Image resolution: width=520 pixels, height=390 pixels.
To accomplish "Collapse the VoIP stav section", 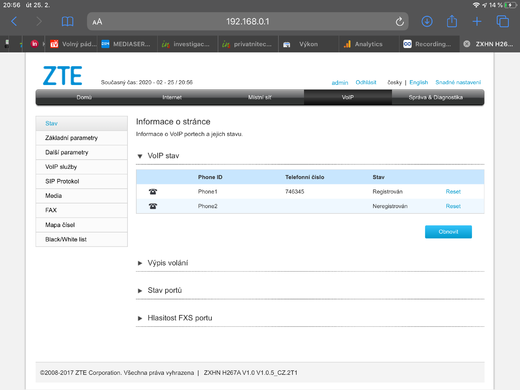I will 140,156.
